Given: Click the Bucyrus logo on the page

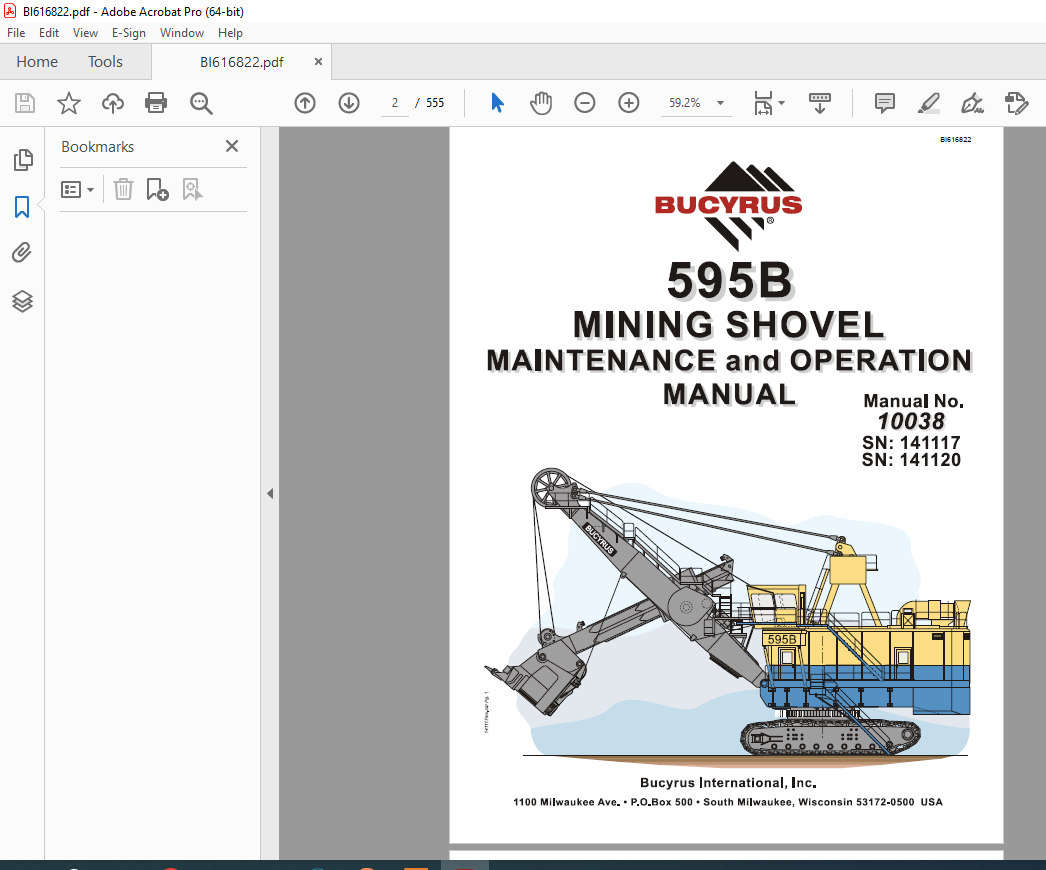Looking at the screenshot, I should pyautogui.click(x=728, y=205).
